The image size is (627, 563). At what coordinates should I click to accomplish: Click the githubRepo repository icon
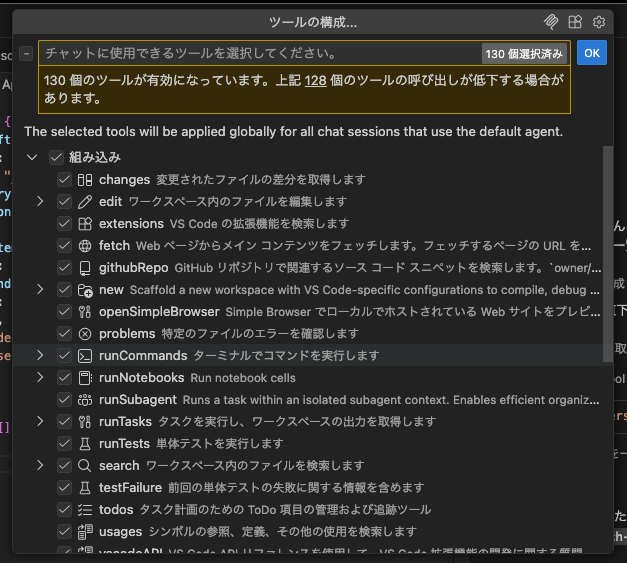(x=85, y=268)
